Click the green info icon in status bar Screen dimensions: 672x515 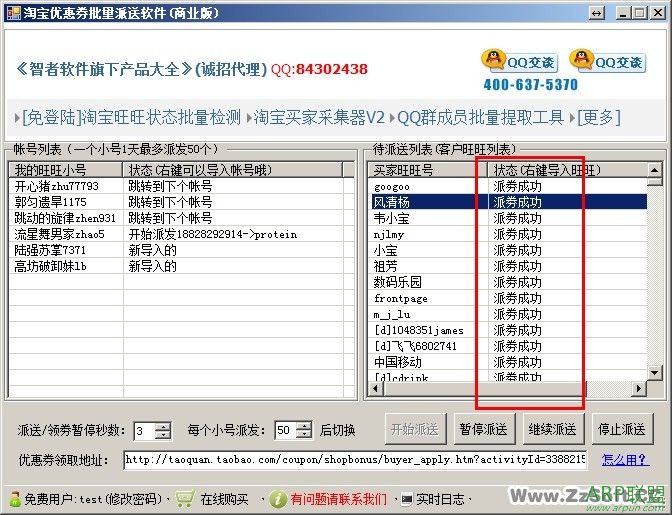click(278, 499)
